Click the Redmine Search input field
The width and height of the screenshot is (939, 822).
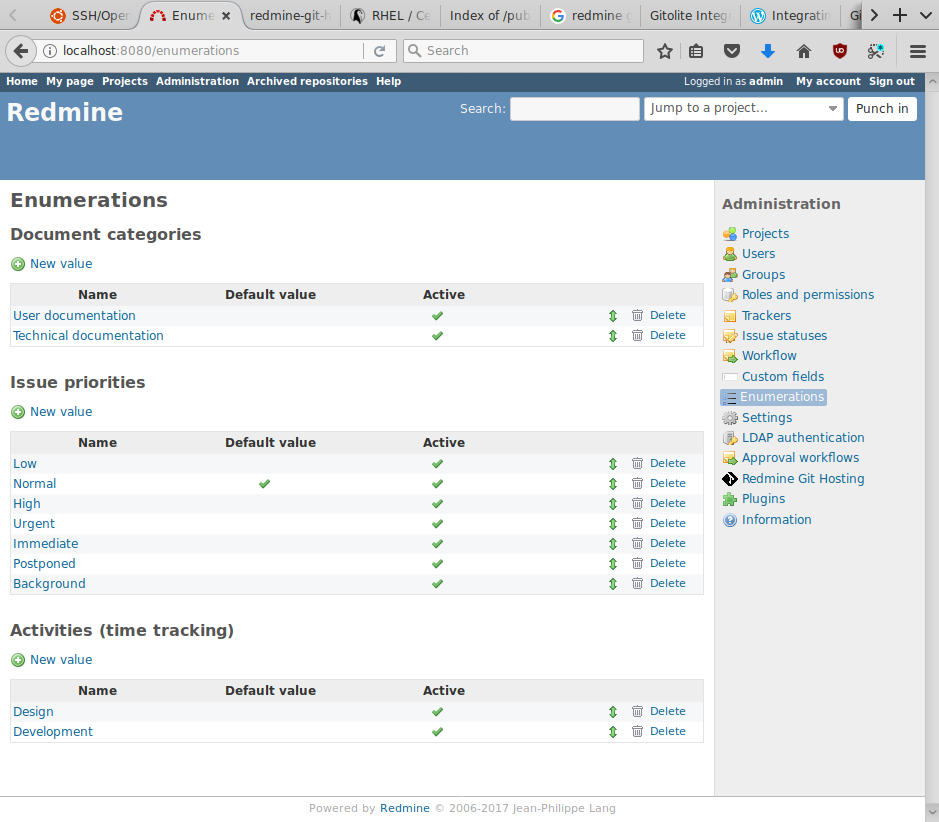574,109
